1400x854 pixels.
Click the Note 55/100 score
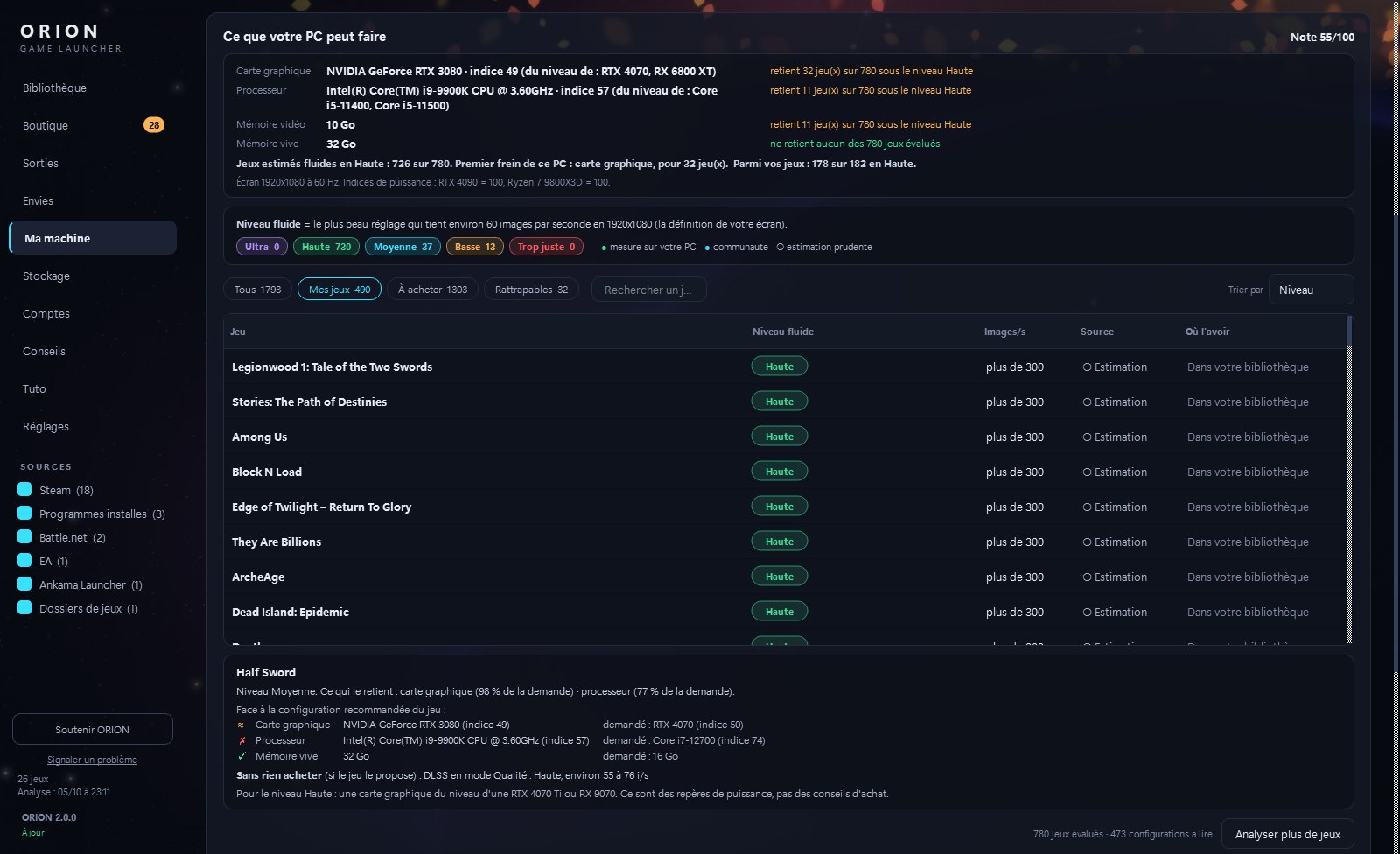pos(1322,37)
